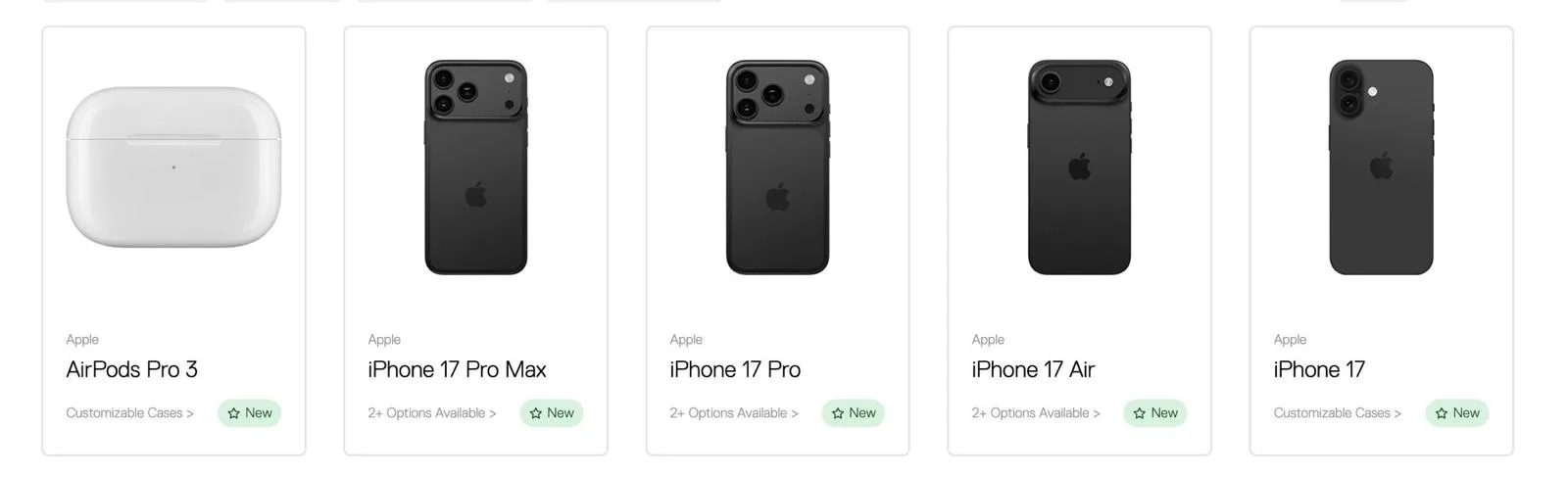Click the star New badge on AirPods Pro 3

(x=250, y=413)
